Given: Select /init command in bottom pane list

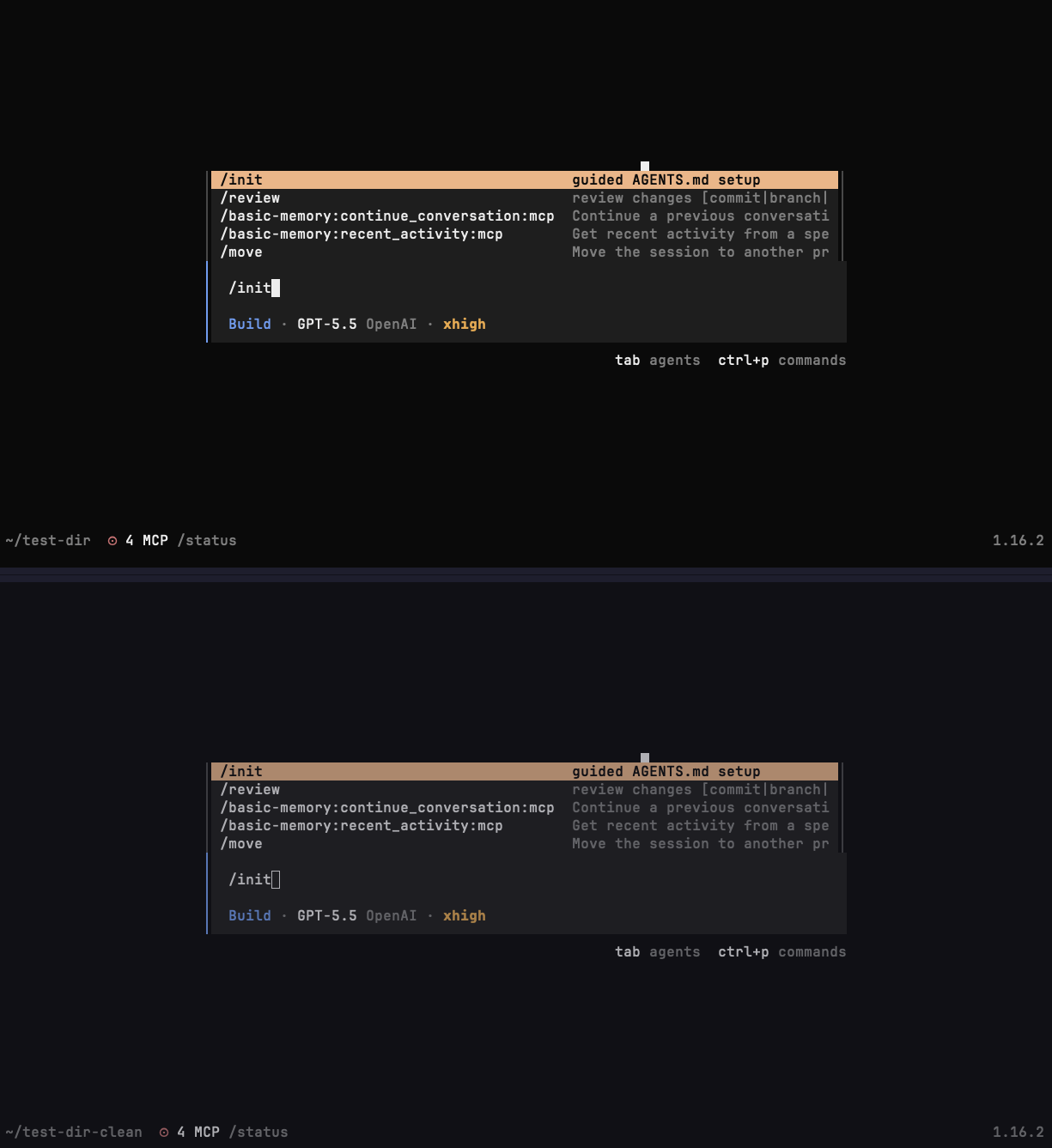Looking at the screenshot, I should click(525, 771).
